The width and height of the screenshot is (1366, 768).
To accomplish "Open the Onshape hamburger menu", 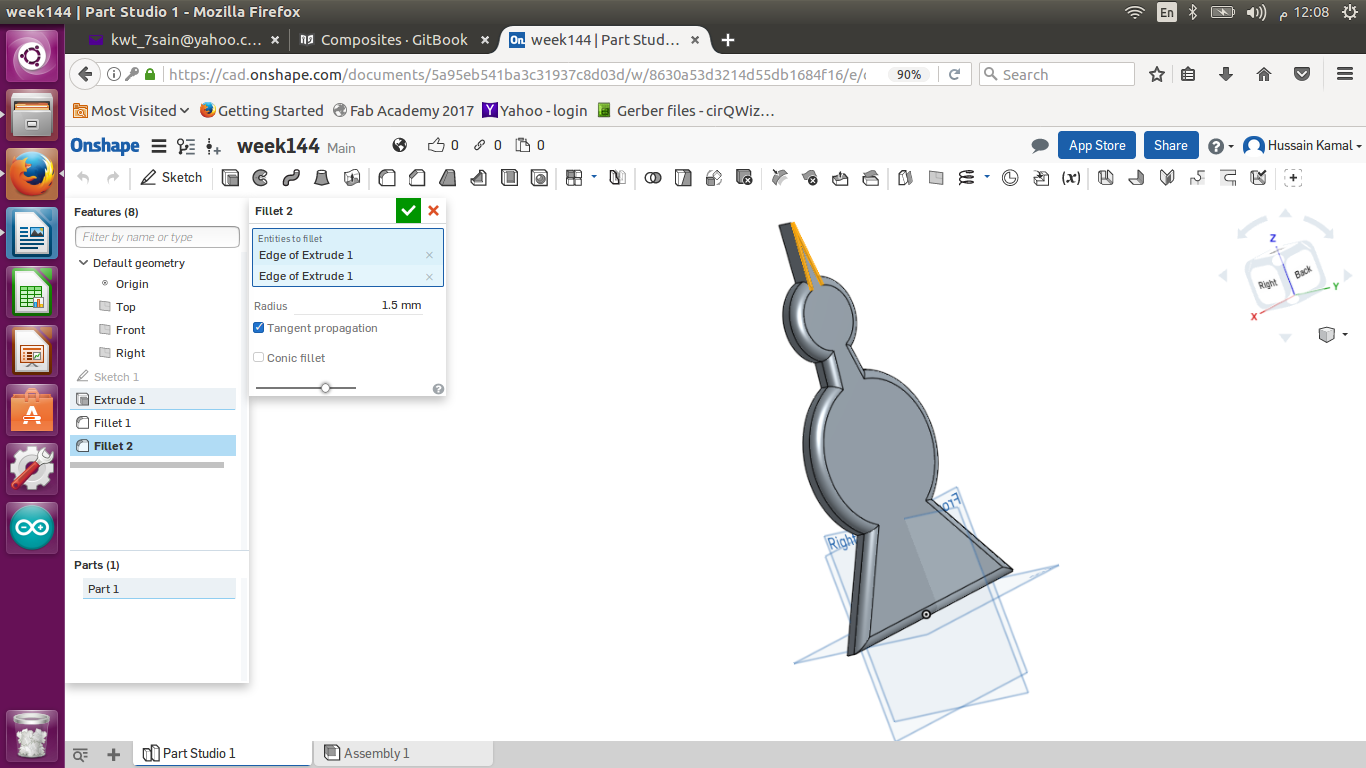I will [x=158, y=146].
